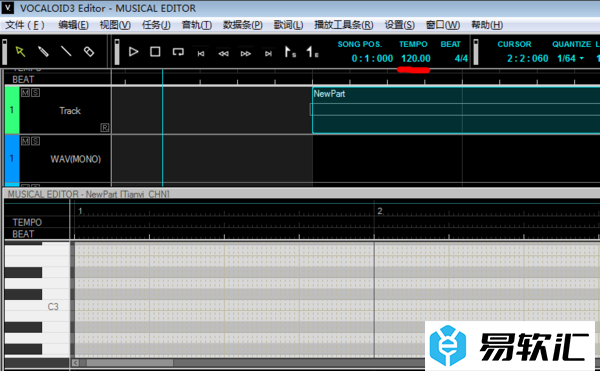Click the cursor toolbar grip handle
Viewport: 600px width, 371px height.
pos(476,52)
